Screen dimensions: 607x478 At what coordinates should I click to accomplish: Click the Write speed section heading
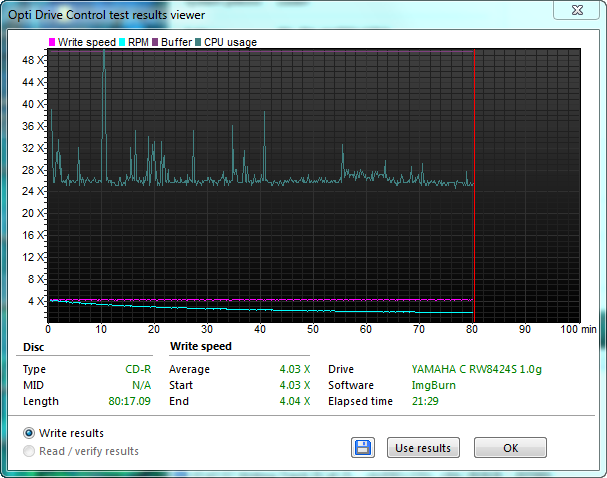[201, 346]
